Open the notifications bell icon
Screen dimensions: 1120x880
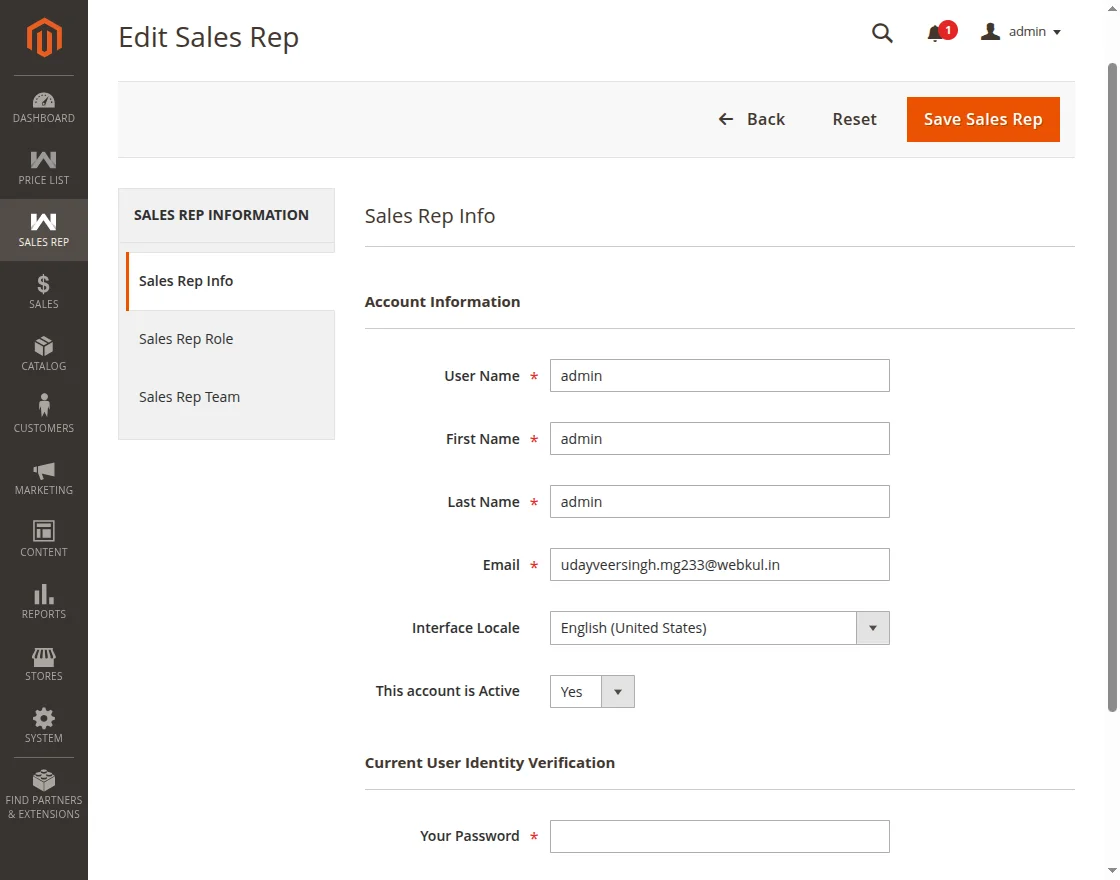coord(936,33)
